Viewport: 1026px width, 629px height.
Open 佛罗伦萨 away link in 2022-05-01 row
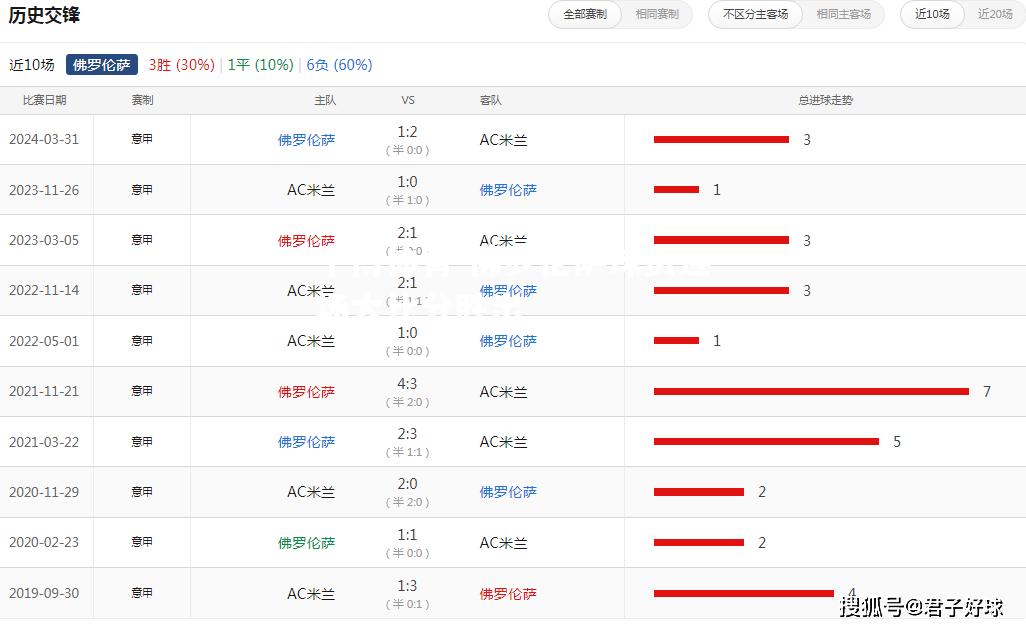(x=508, y=341)
